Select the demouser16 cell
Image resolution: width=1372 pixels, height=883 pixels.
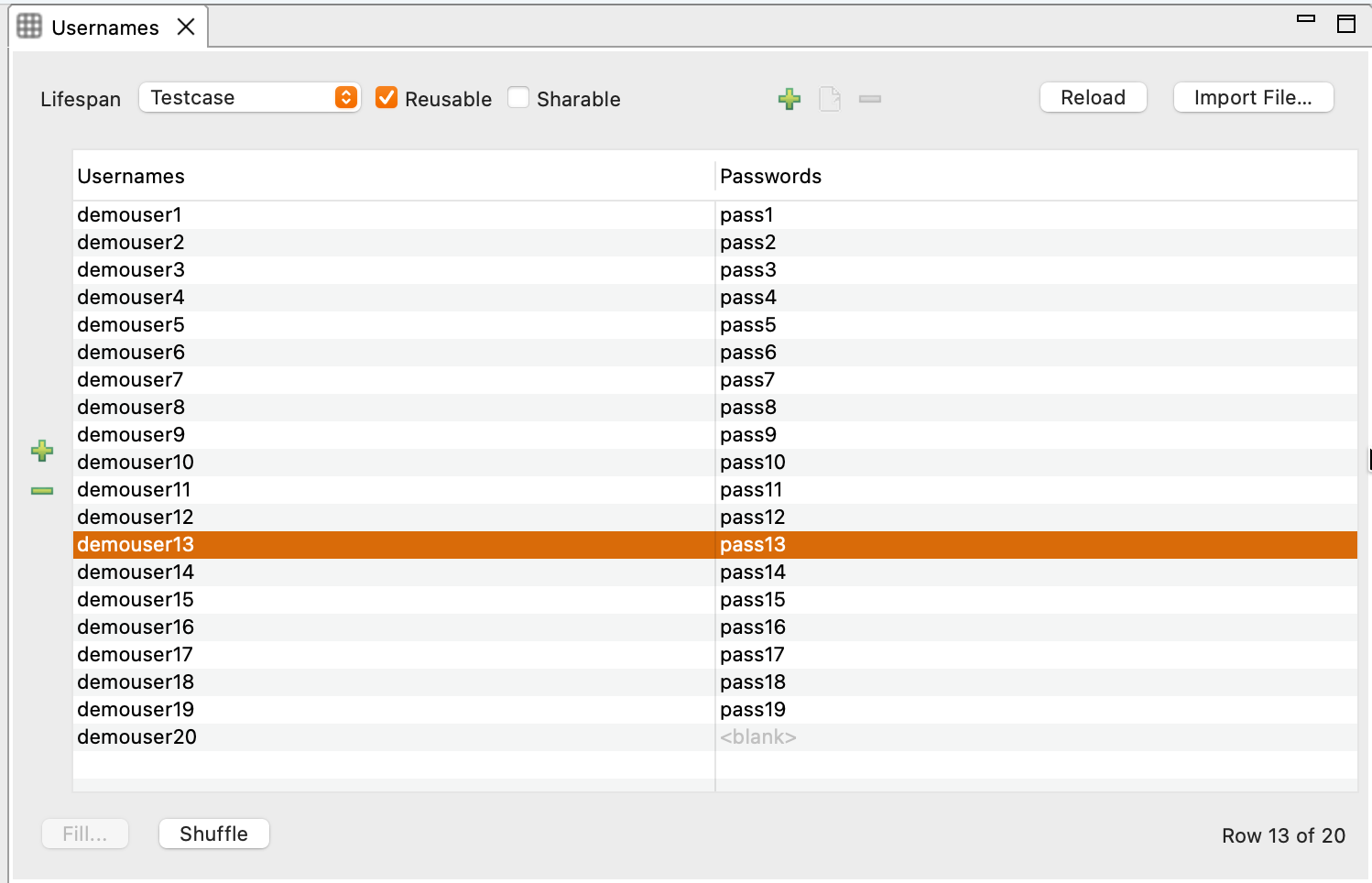point(394,627)
